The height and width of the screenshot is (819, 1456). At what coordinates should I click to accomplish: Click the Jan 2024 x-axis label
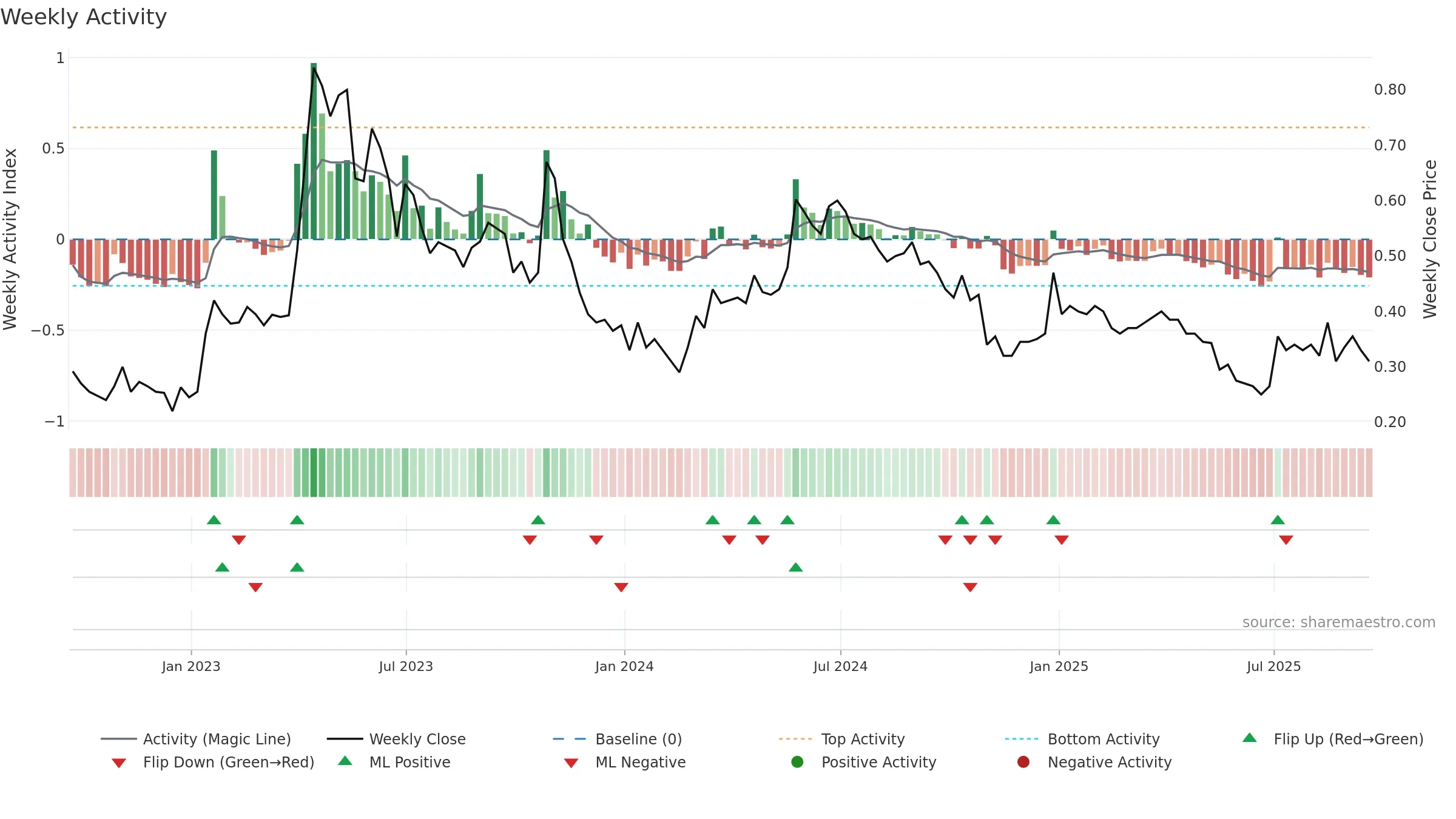pyautogui.click(x=624, y=666)
